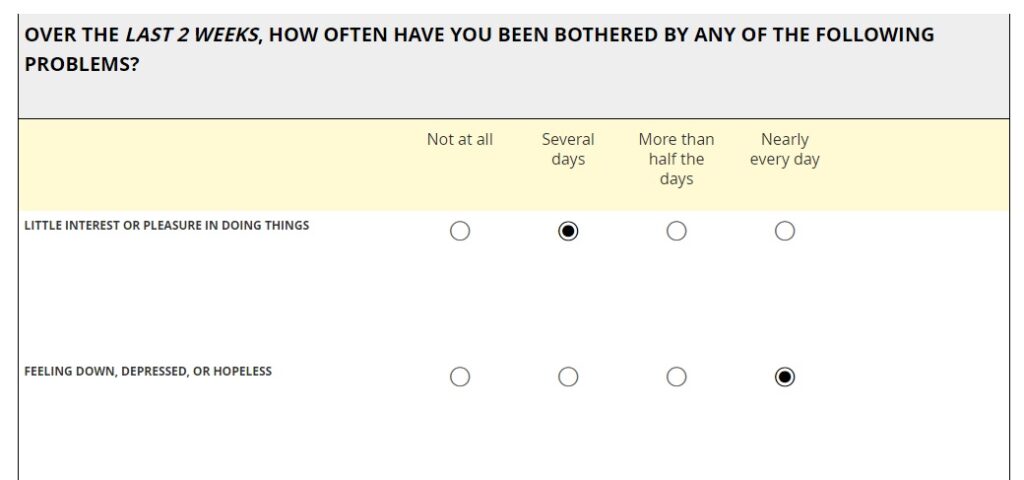This screenshot has width=1024, height=480.
Task: Select 'Nearly every day' for feeling down, depressed
Action: (x=785, y=377)
